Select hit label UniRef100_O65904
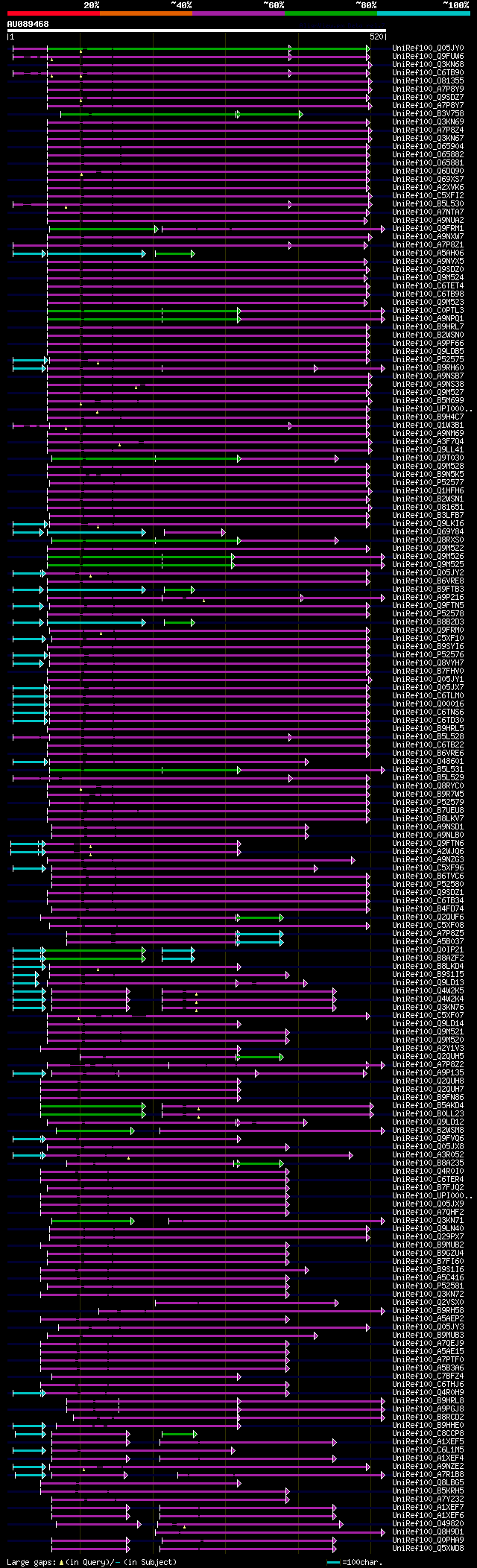This screenshot has height=1568, width=477. [x=428, y=147]
